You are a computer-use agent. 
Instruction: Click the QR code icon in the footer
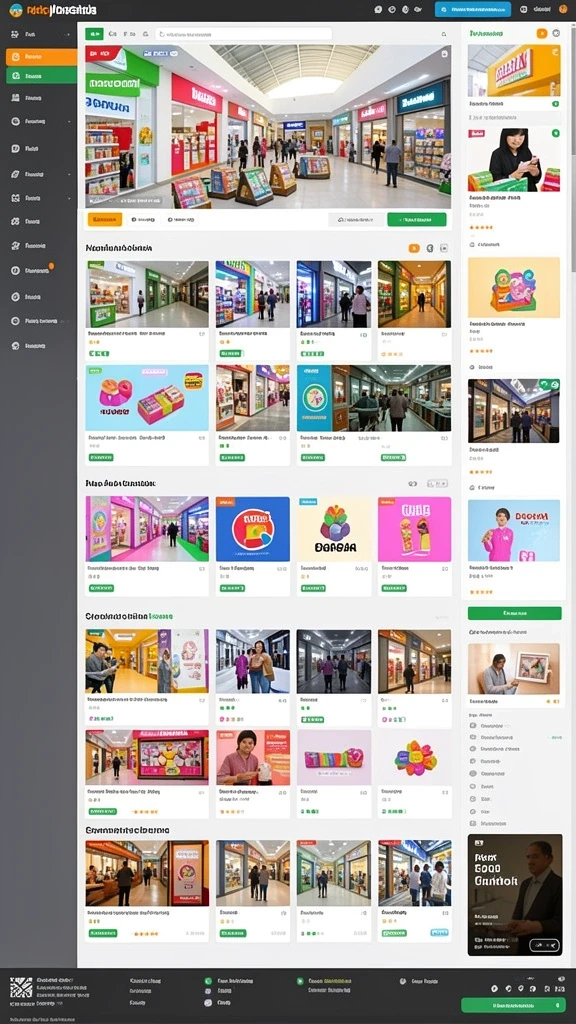click(21, 987)
